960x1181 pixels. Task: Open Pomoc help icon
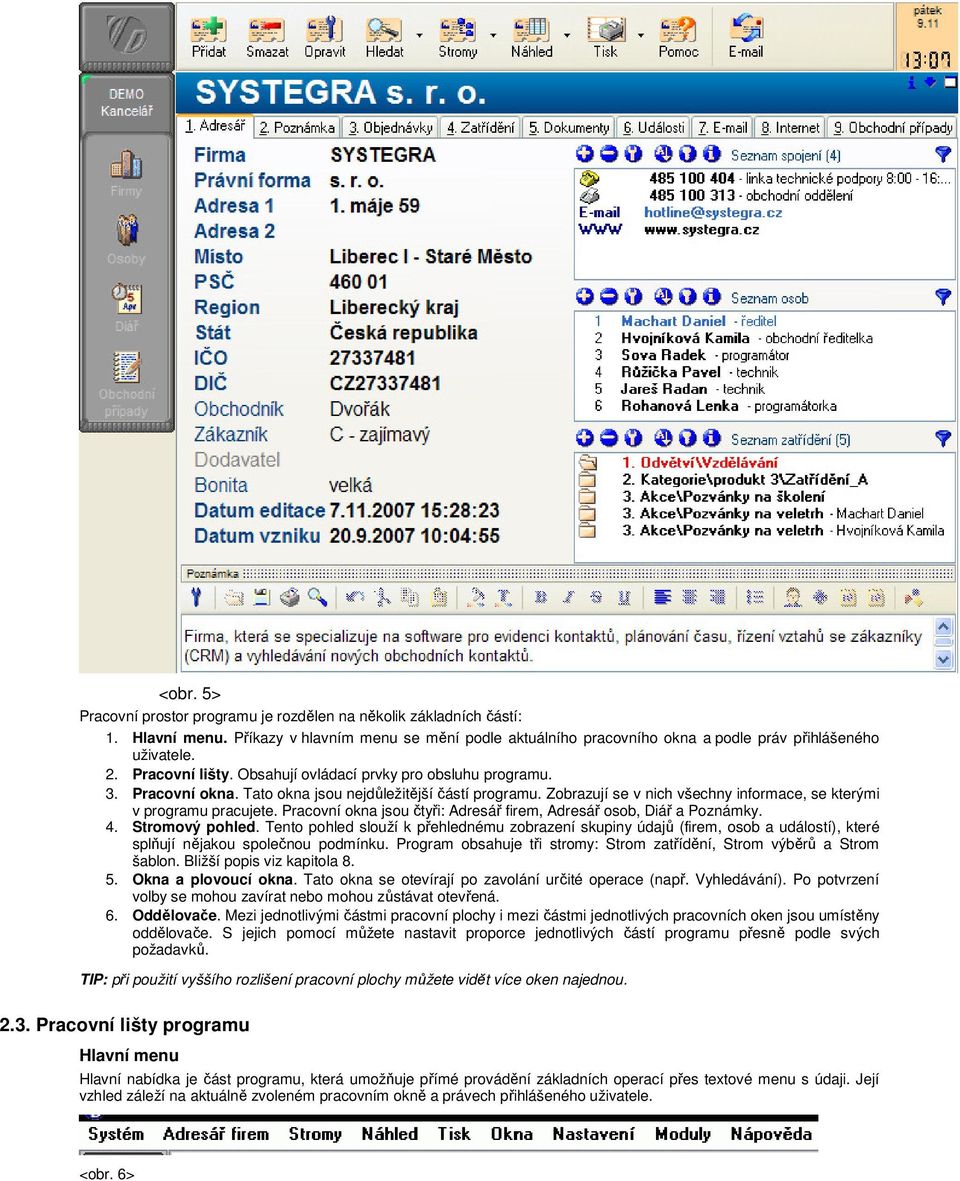tap(678, 38)
